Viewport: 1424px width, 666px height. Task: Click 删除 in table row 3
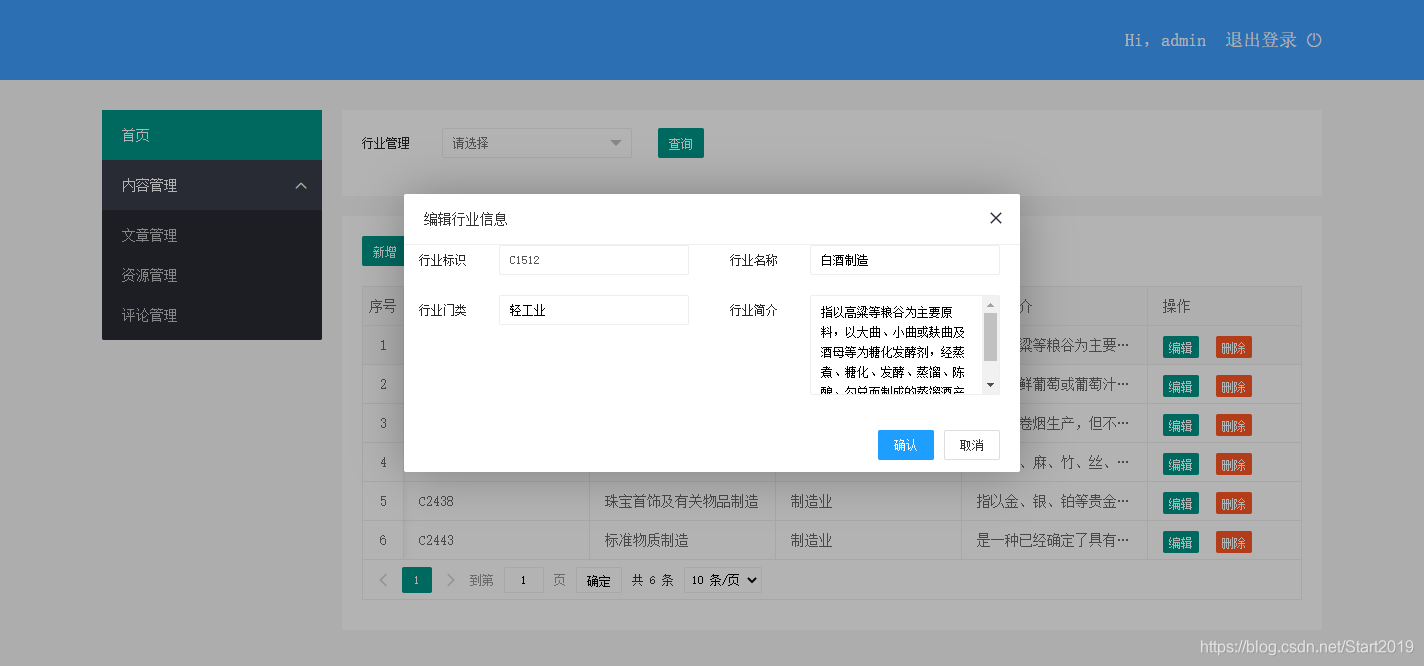point(1234,425)
